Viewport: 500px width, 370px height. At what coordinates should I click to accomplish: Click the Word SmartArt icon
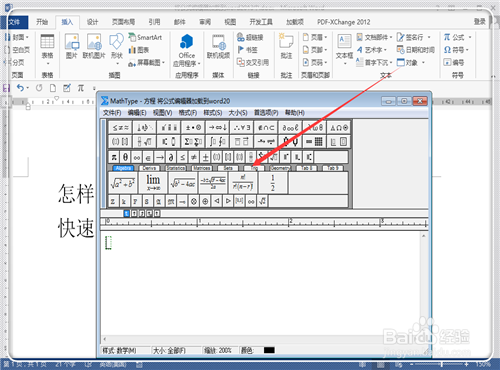(146, 37)
